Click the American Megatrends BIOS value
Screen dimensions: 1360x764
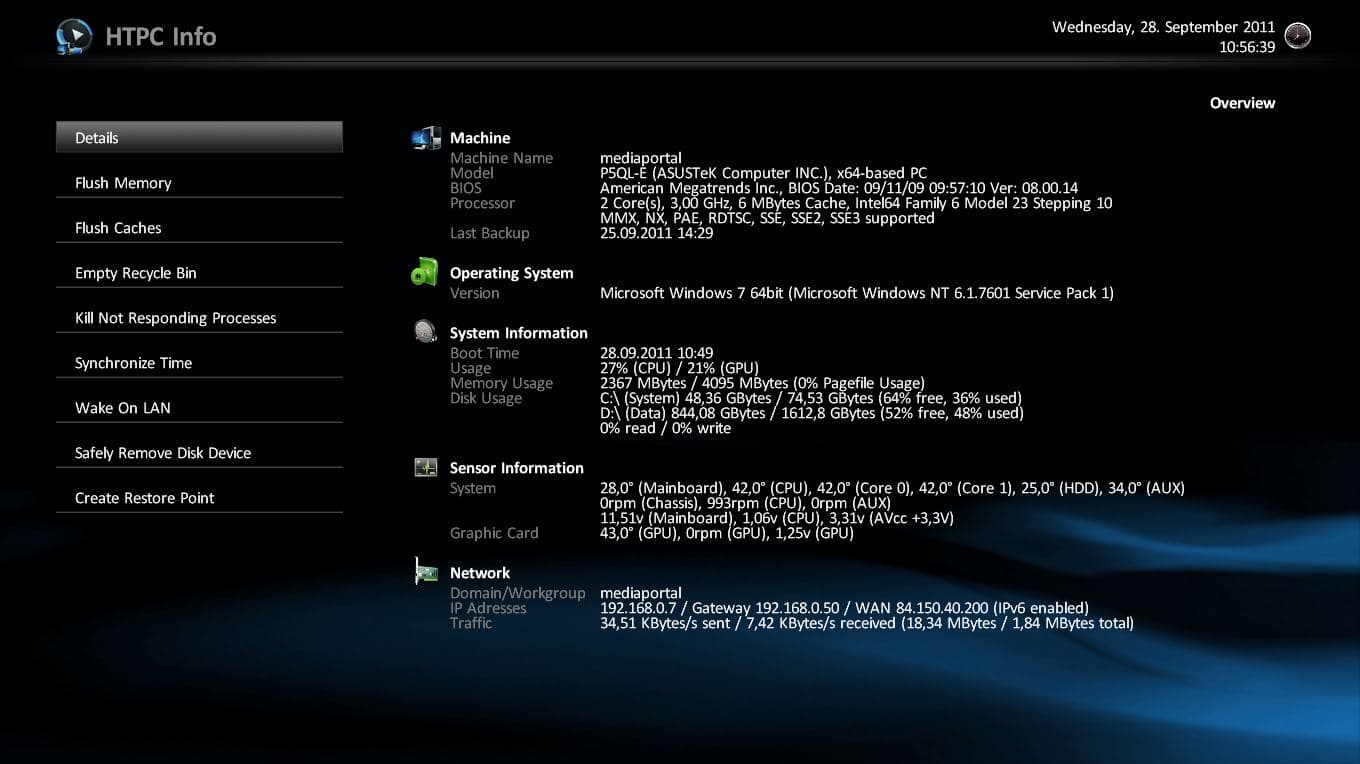[x=839, y=188]
